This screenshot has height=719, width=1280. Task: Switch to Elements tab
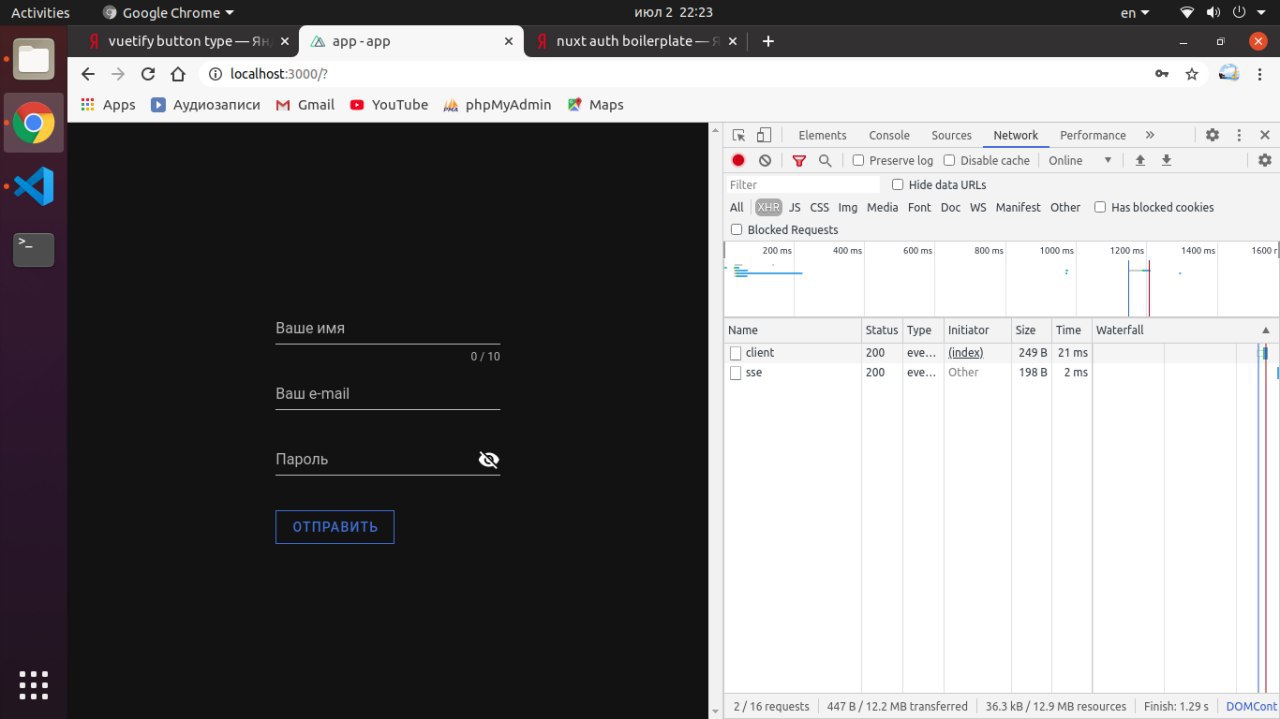click(822, 135)
